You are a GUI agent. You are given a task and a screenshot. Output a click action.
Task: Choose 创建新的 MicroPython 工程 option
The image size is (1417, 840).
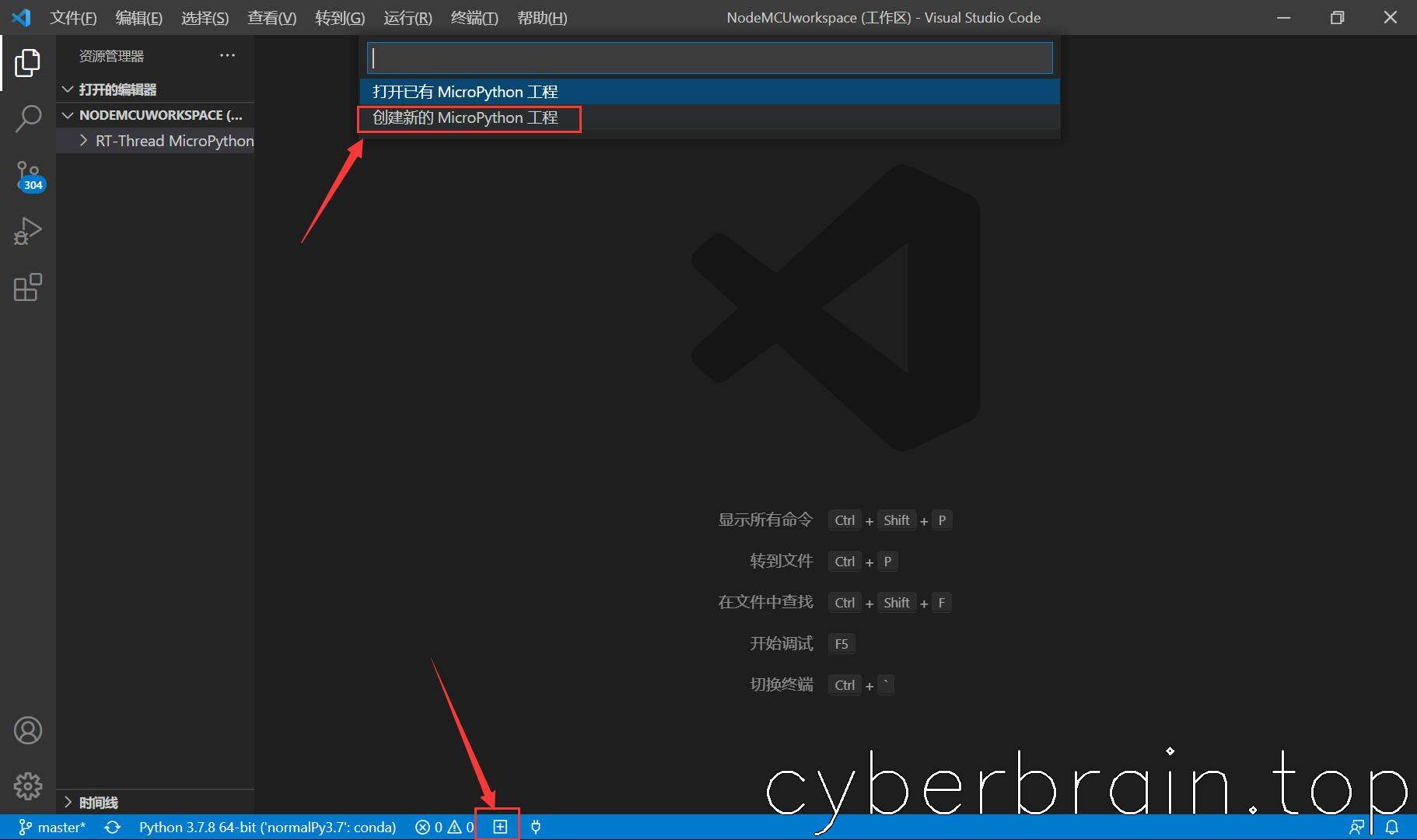710,117
